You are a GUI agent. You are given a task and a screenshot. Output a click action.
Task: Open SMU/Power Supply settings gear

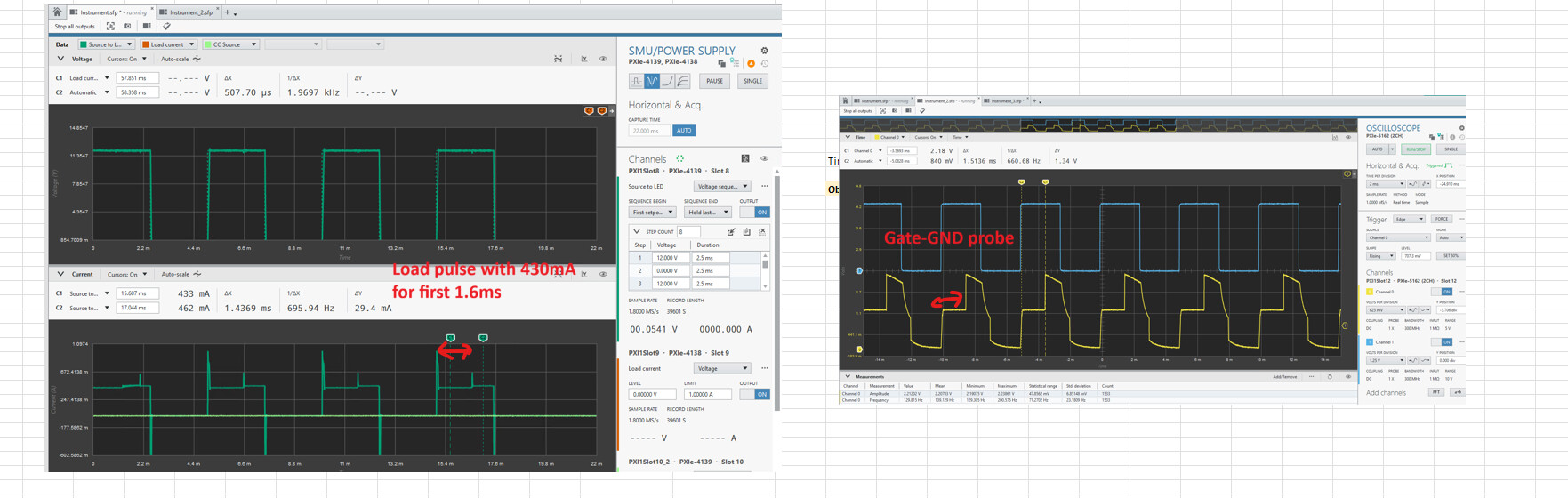764,51
